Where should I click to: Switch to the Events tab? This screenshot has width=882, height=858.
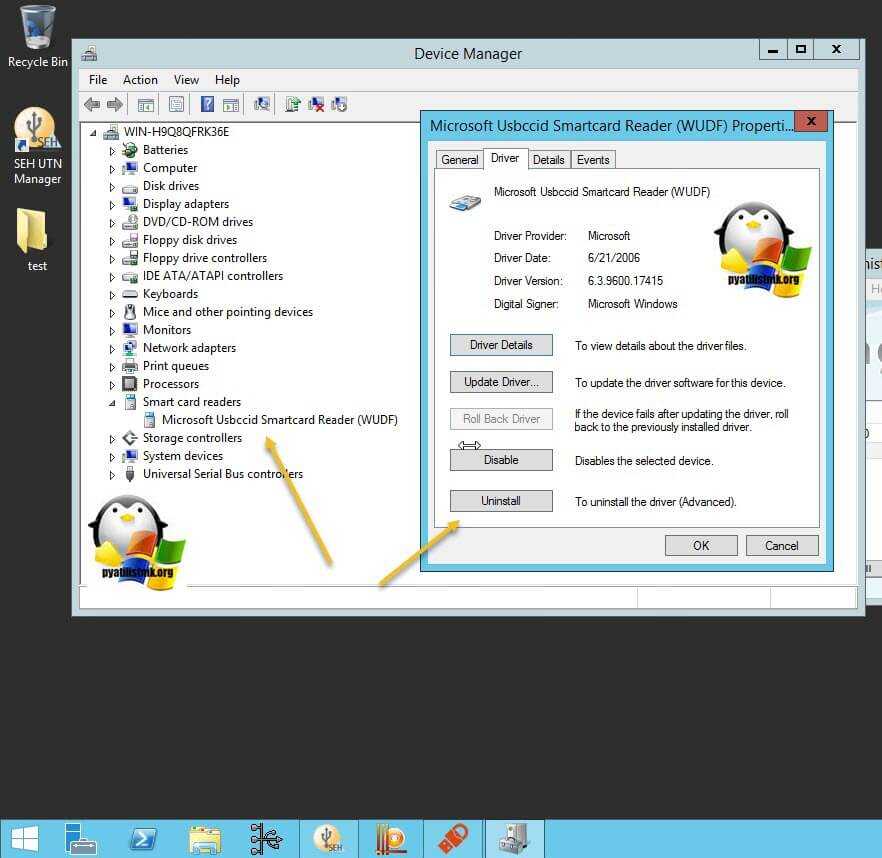593,160
